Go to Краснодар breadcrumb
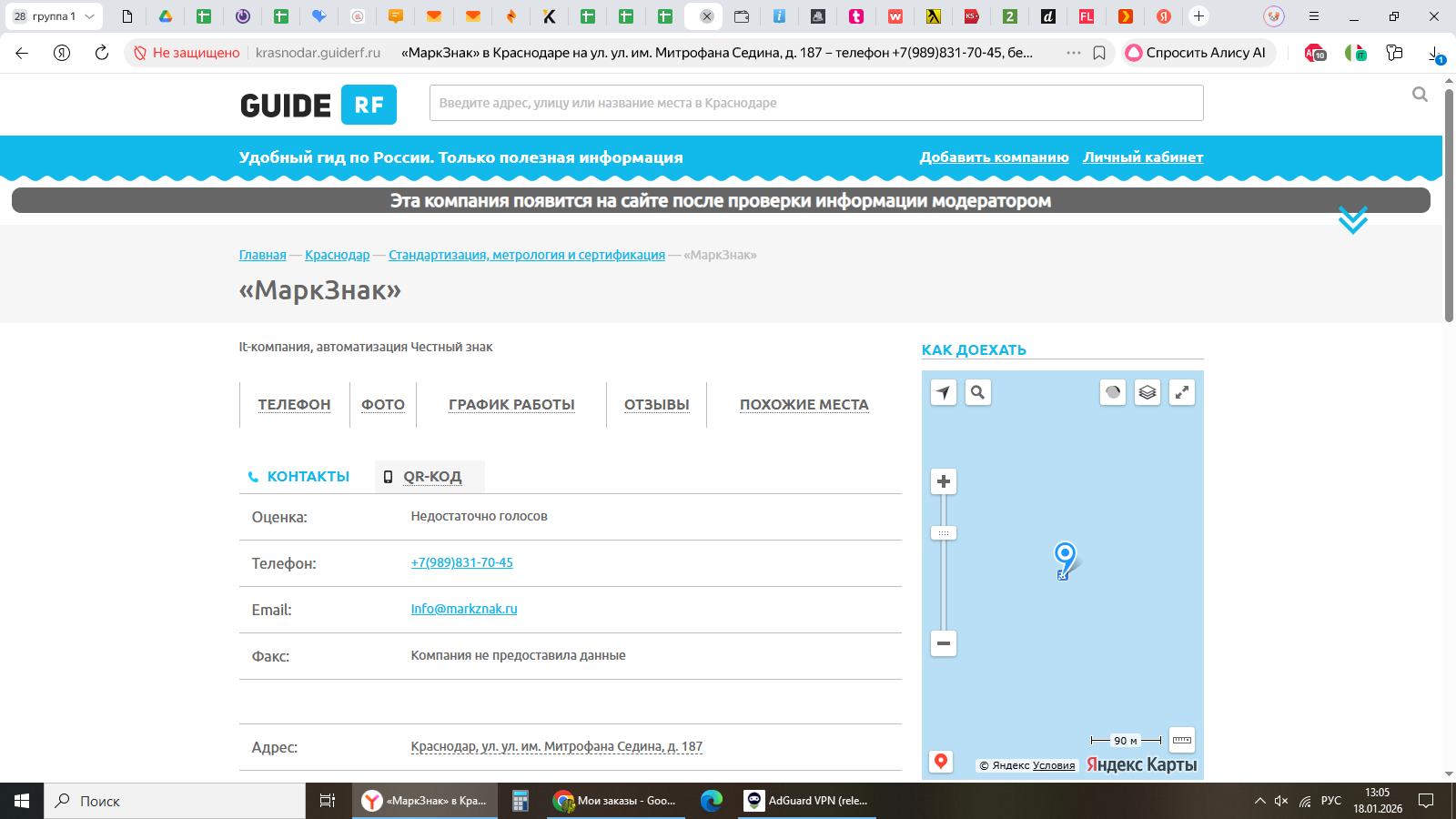The height and width of the screenshot is (819, 1456). [337, 255]
